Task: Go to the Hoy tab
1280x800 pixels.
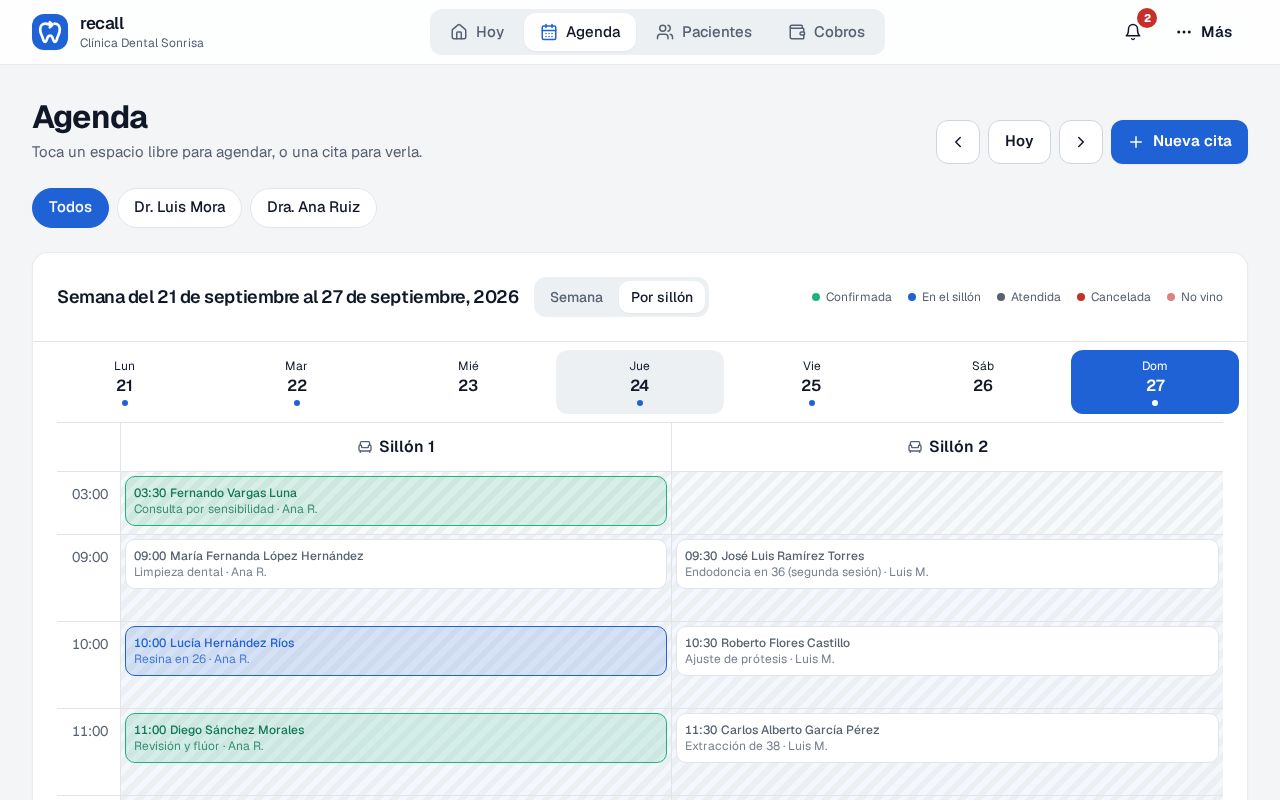Action: click(x=477, y=32)
